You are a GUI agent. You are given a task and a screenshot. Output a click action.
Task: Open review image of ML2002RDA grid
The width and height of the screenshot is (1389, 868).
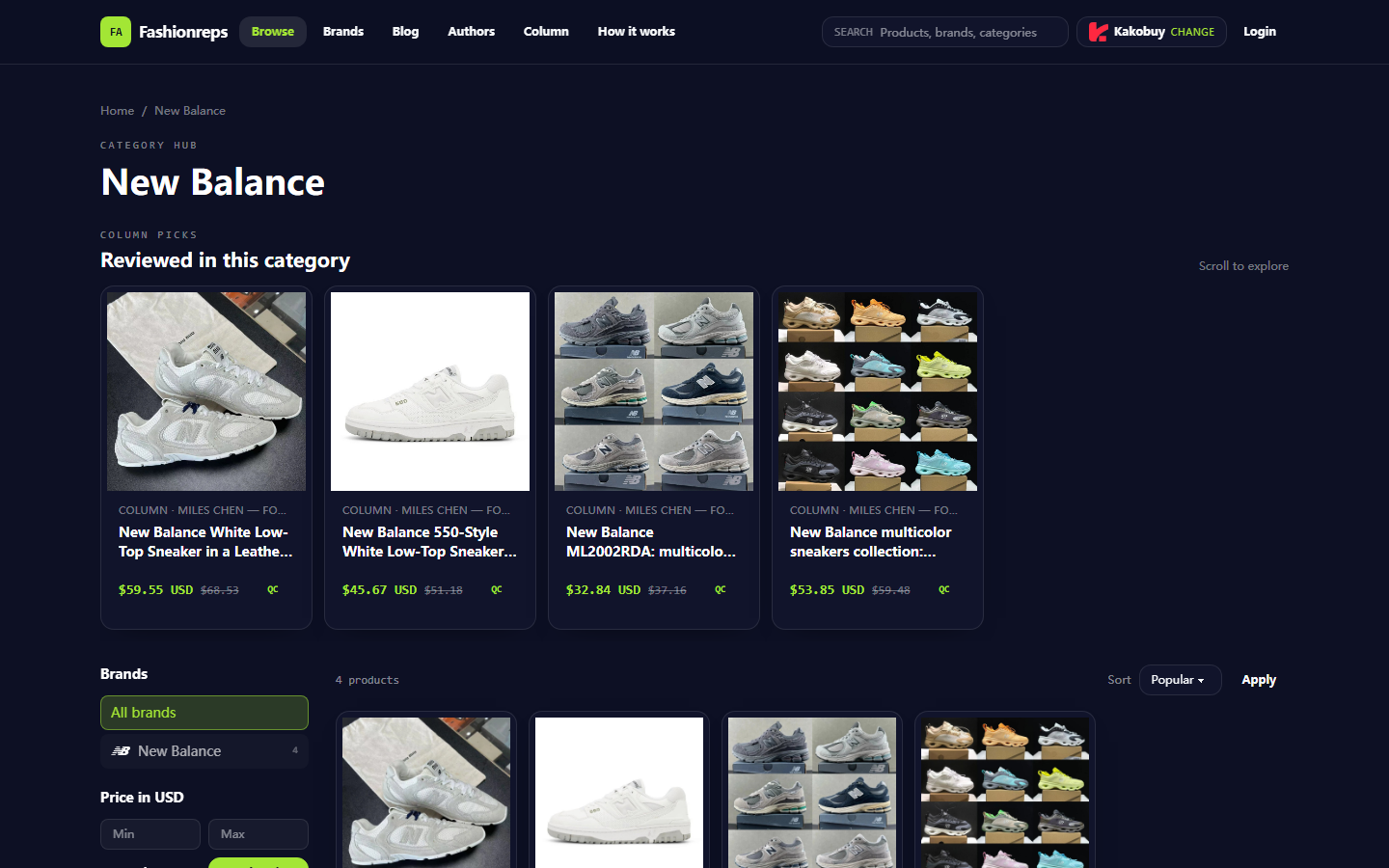(654, 392)
